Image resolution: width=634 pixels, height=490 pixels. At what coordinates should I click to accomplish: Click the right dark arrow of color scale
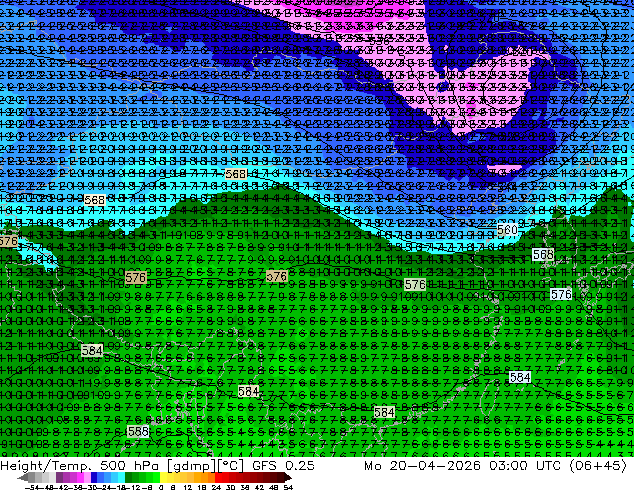(x=288, y=477)
